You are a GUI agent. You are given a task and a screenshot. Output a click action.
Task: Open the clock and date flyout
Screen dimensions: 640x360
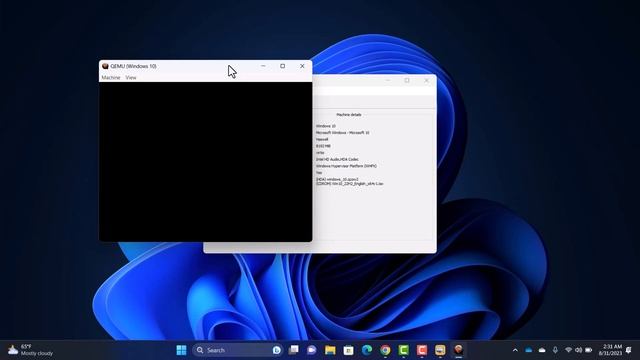pos(610,350)
